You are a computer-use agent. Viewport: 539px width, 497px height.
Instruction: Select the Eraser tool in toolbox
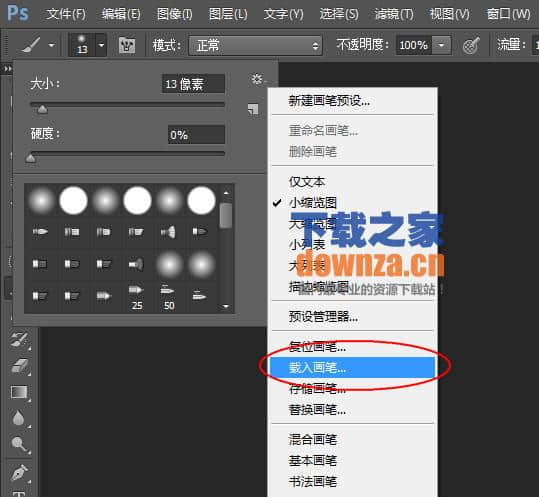pyautogui.click(x=20, y=366)
